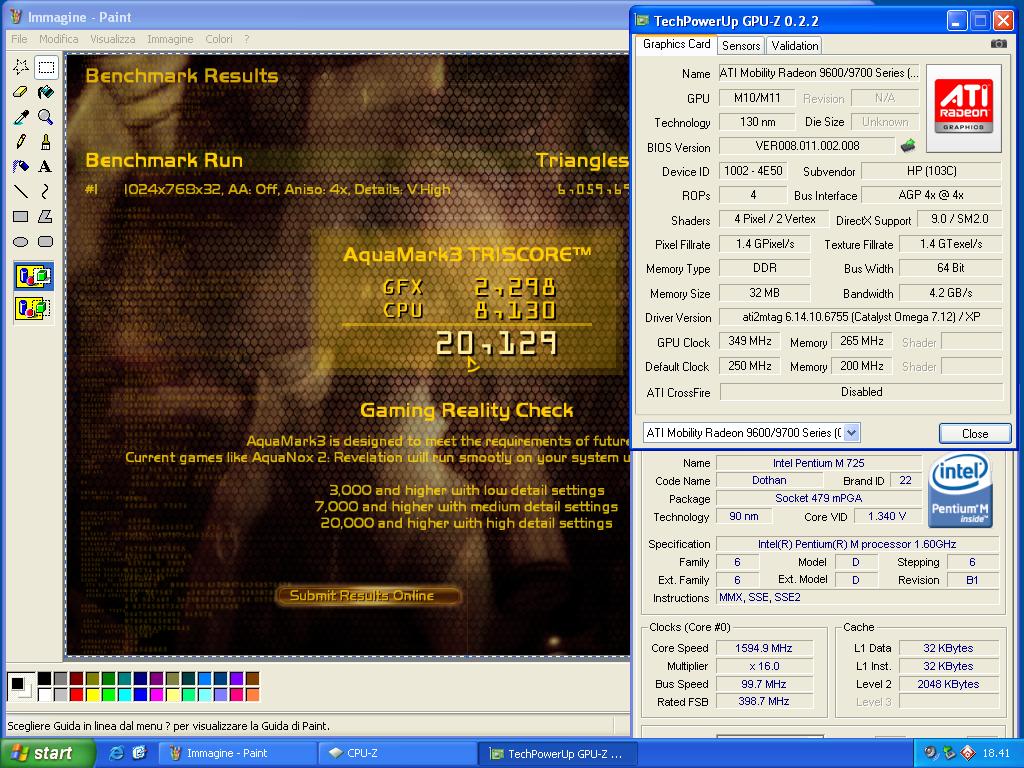Open the Immagine menu in Paint
The width and height of the screenshot is (1024, 768).
click(170, 39)
